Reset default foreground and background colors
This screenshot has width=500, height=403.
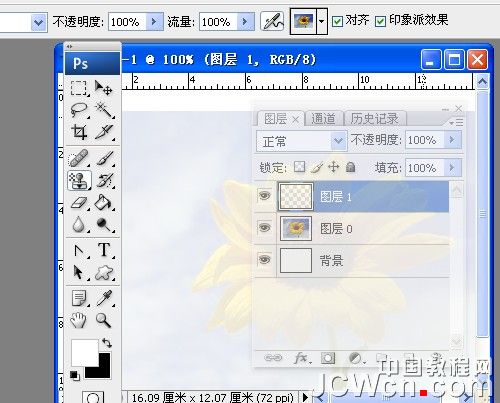(x=75, y=376)
